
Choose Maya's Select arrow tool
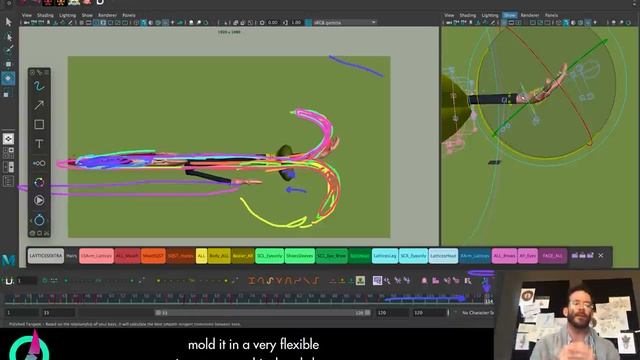coord(8,22)
